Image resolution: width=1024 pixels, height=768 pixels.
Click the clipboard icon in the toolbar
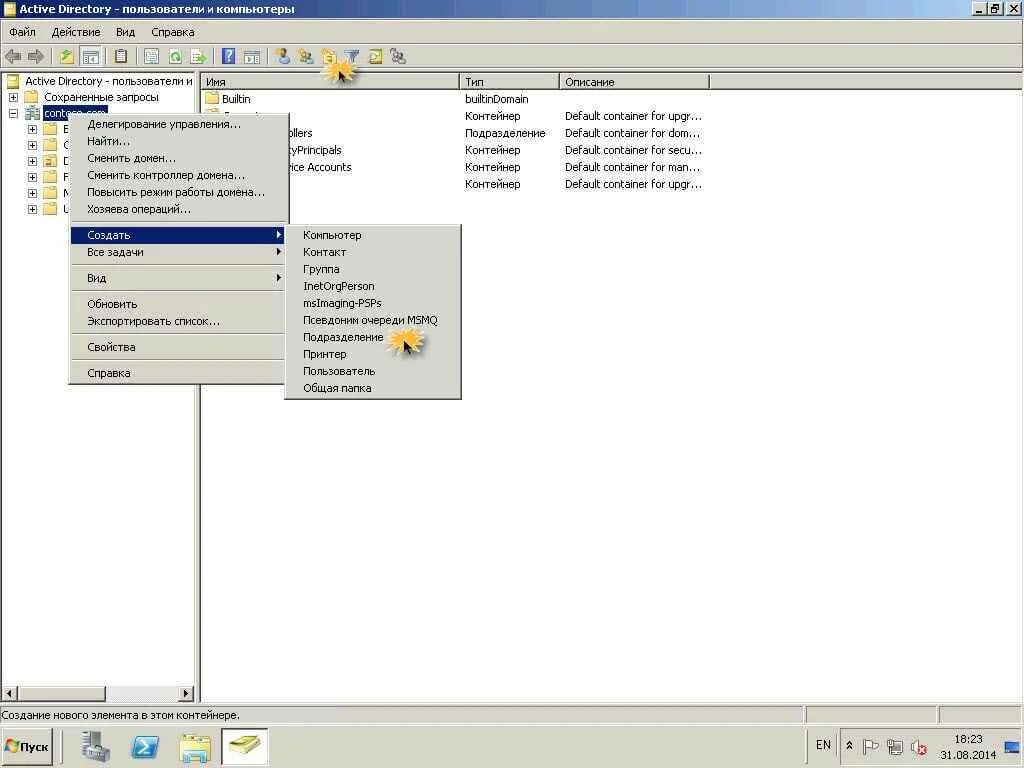121,57
